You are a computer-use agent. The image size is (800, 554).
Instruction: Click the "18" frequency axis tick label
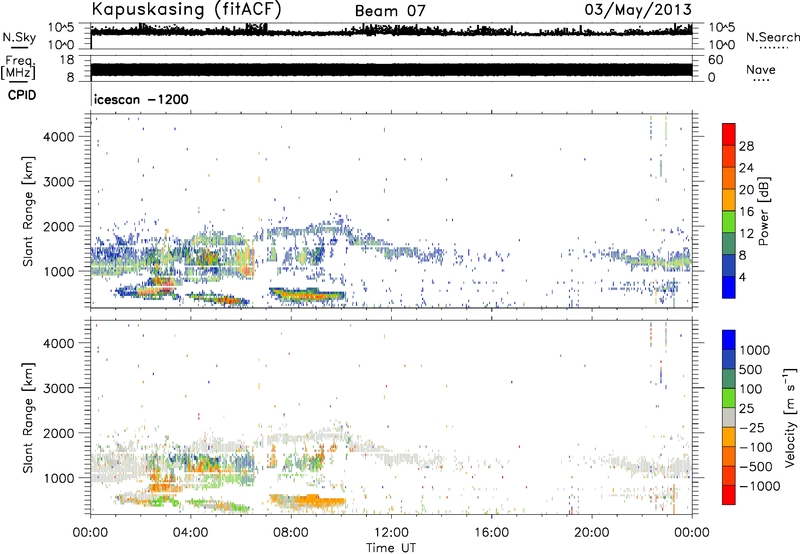point(66,60)
